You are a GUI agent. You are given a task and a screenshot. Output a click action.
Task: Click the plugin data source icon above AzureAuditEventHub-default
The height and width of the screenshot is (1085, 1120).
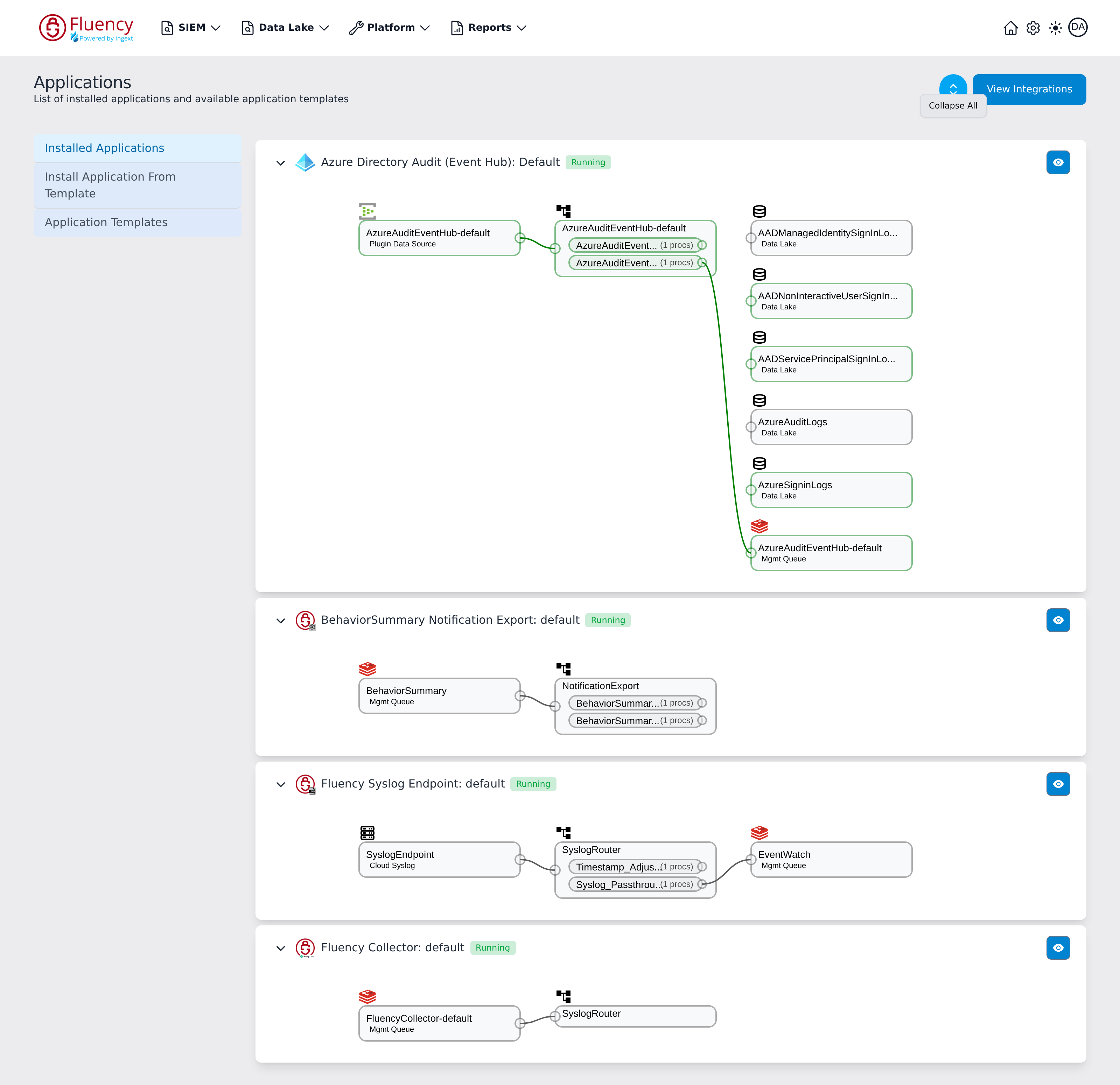(x=367, y=211)
